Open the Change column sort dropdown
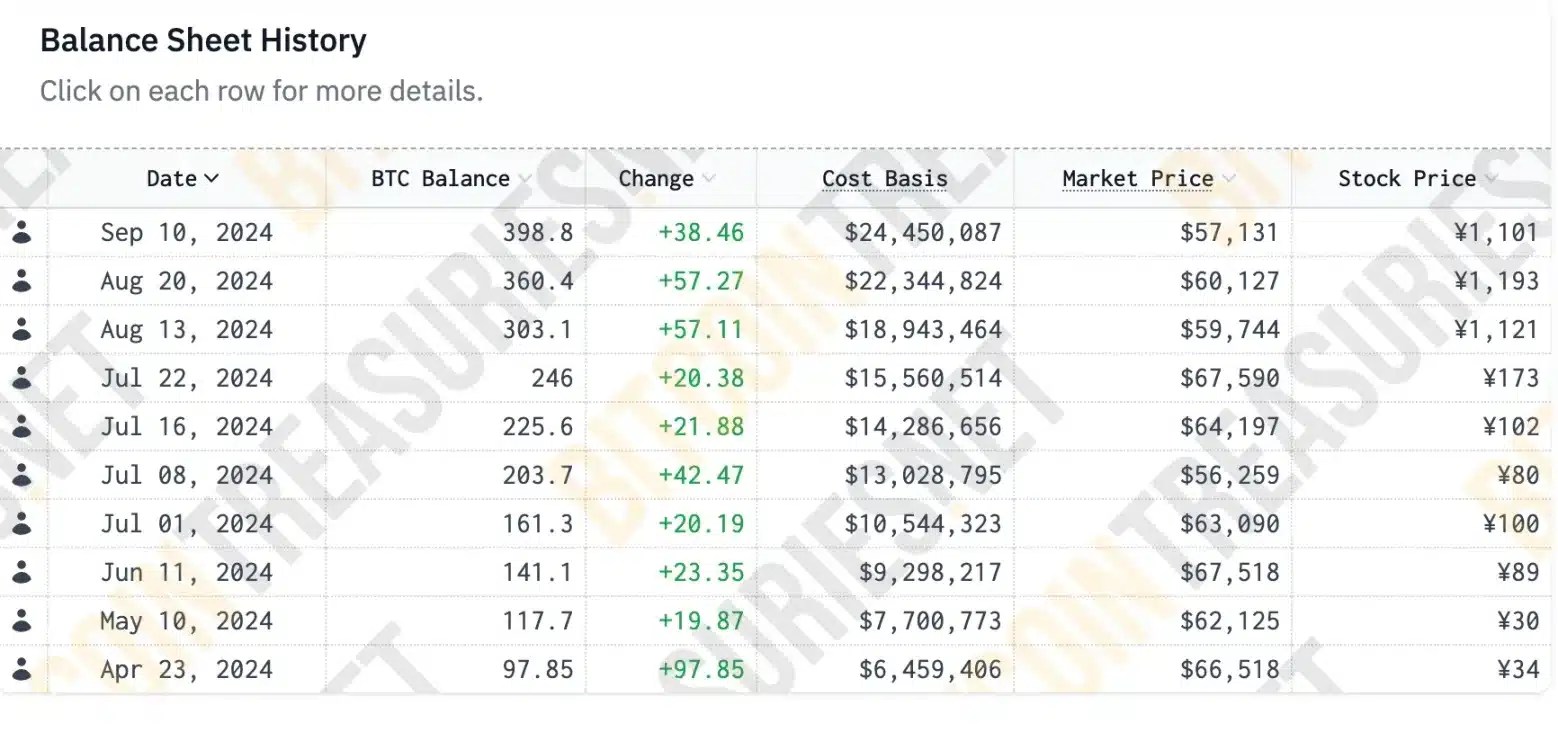 [709, 178]
